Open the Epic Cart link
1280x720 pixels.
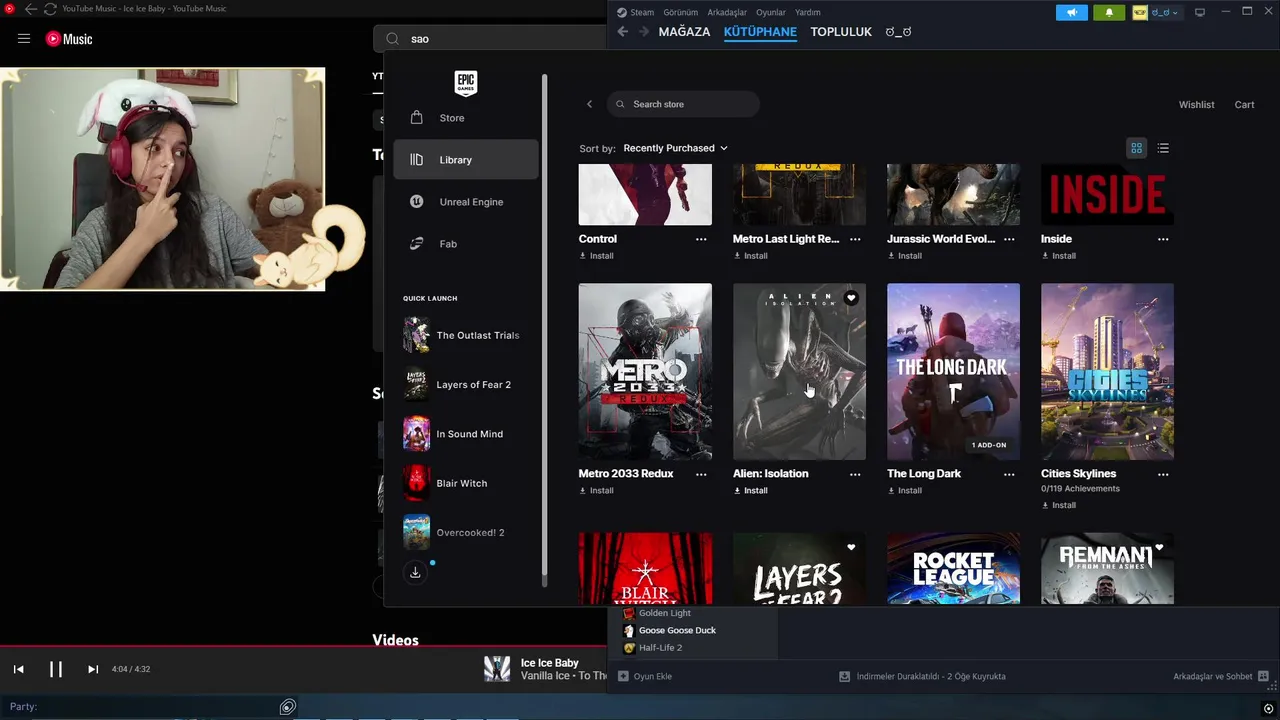click(1244, 104)
